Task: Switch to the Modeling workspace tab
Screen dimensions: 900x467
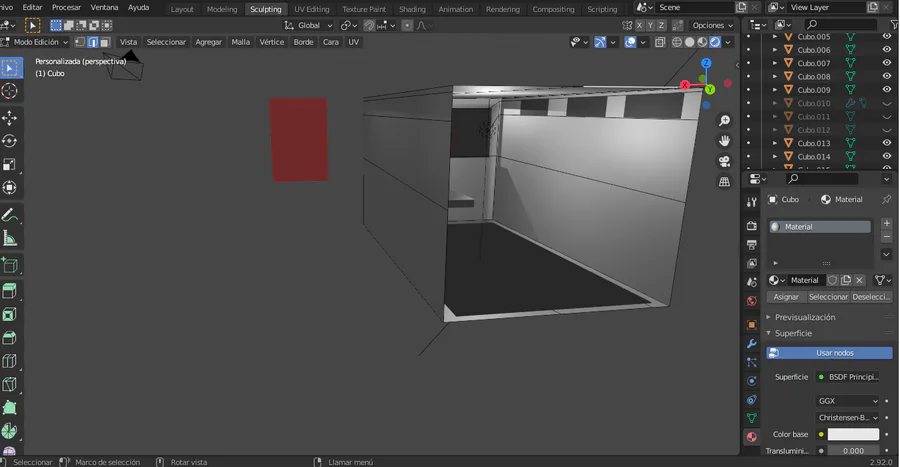Action: click(x=222, y=9)
